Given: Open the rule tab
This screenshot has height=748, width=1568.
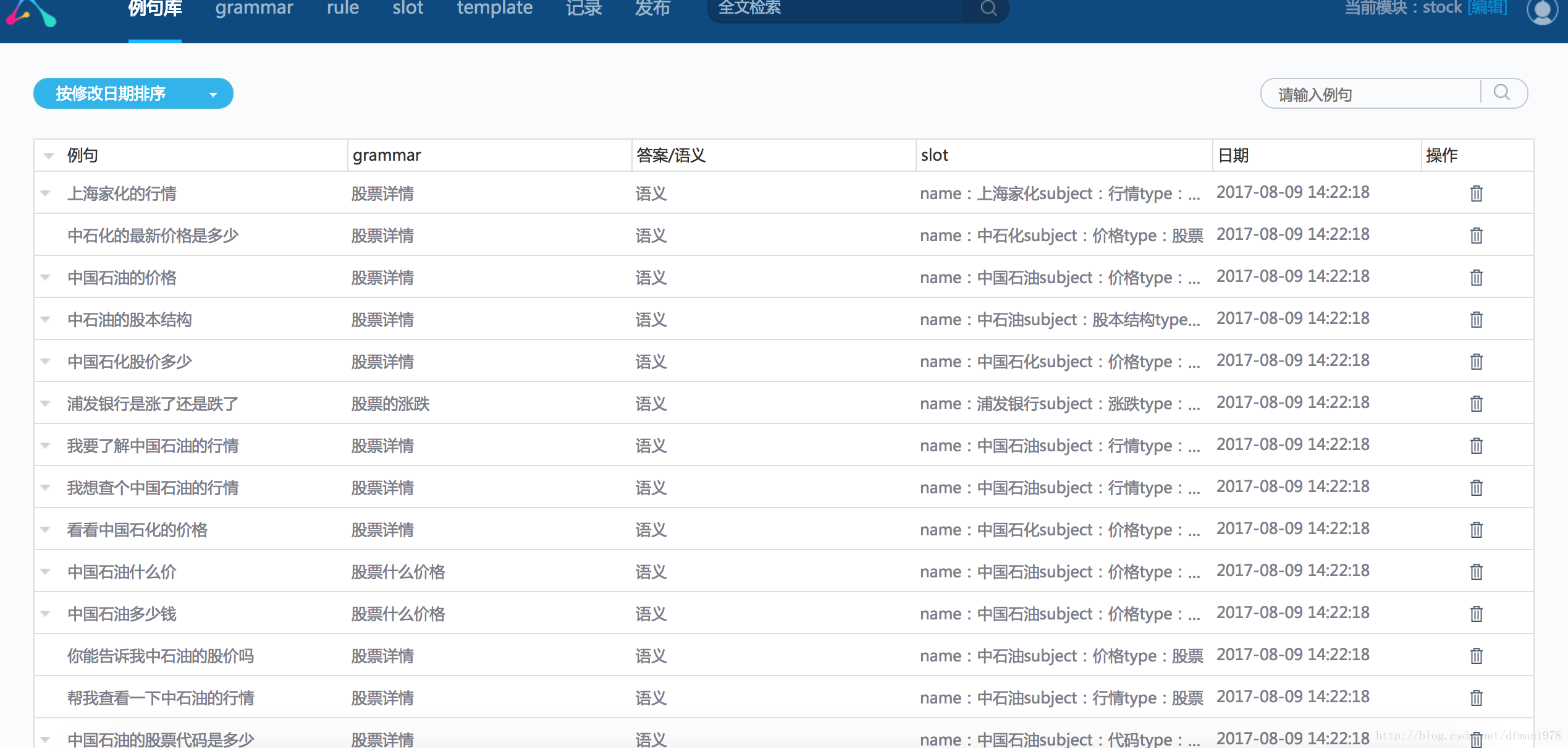Looking at the screenshot, I should pyautogui.click(x=343, y=9).
